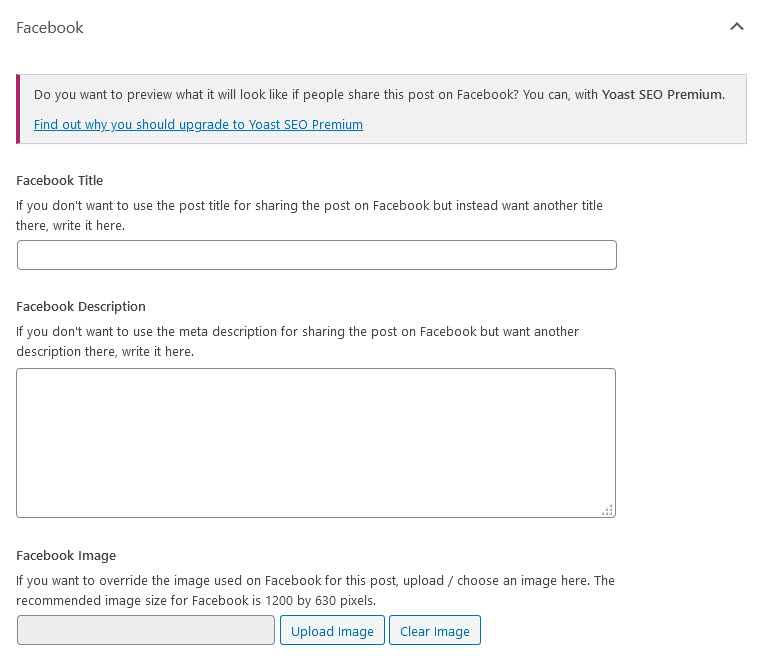763x661 pixels.
Task: Click the override image help sentence
Action: tap(315, 581)
